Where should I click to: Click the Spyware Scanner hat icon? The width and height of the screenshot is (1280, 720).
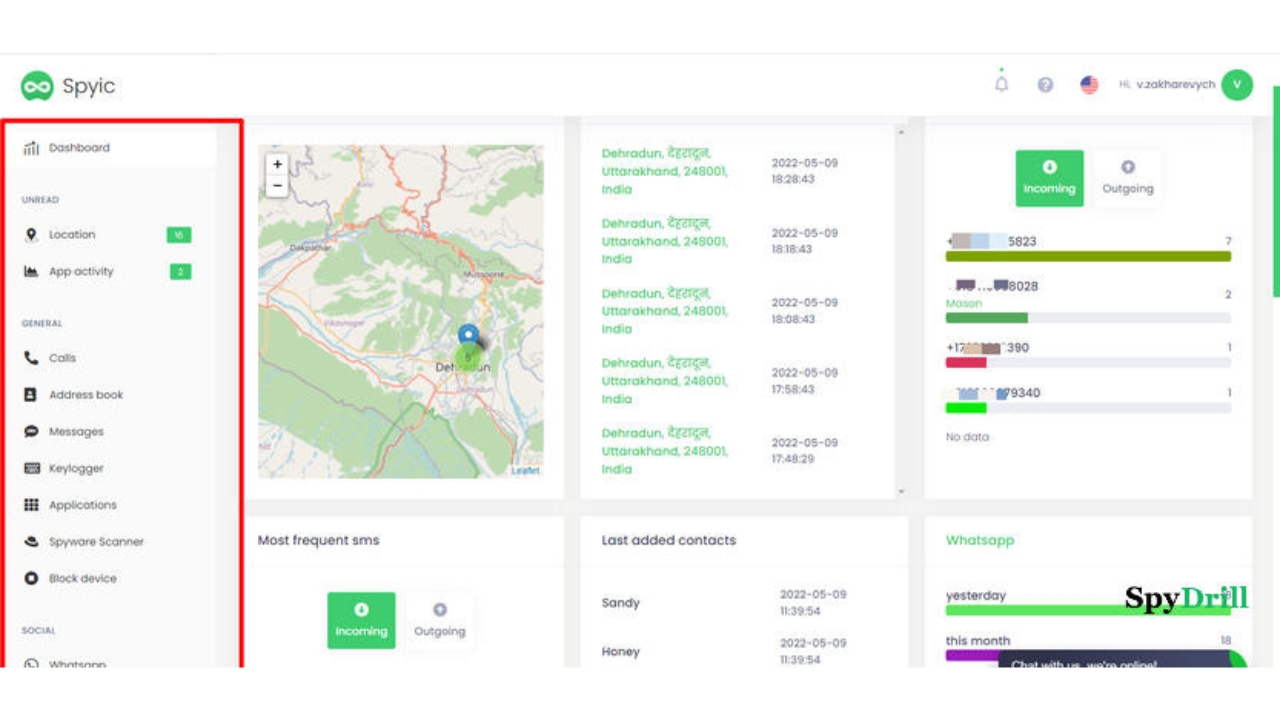(31, 542)
